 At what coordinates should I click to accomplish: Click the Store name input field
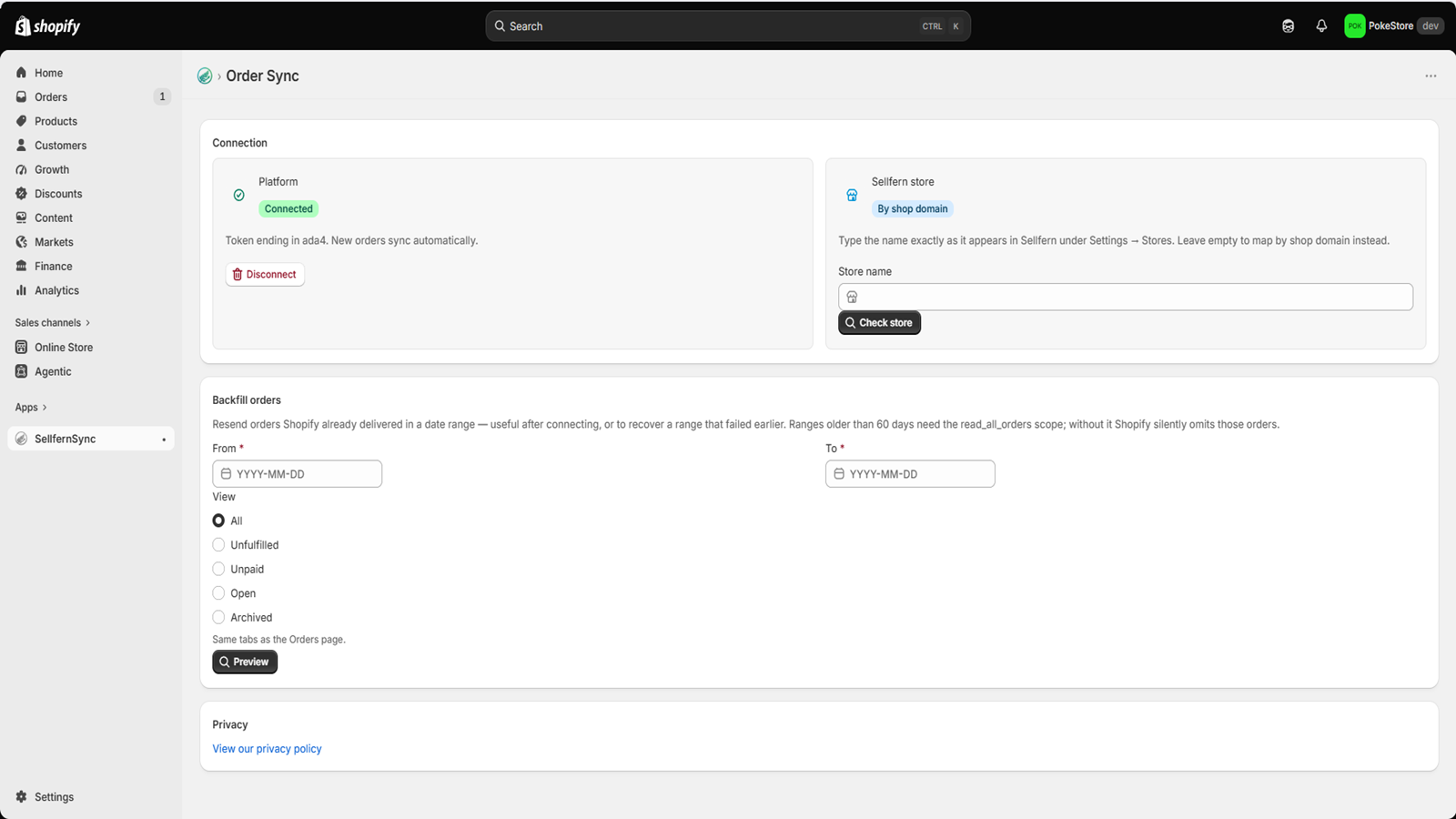pos(1126,297)
